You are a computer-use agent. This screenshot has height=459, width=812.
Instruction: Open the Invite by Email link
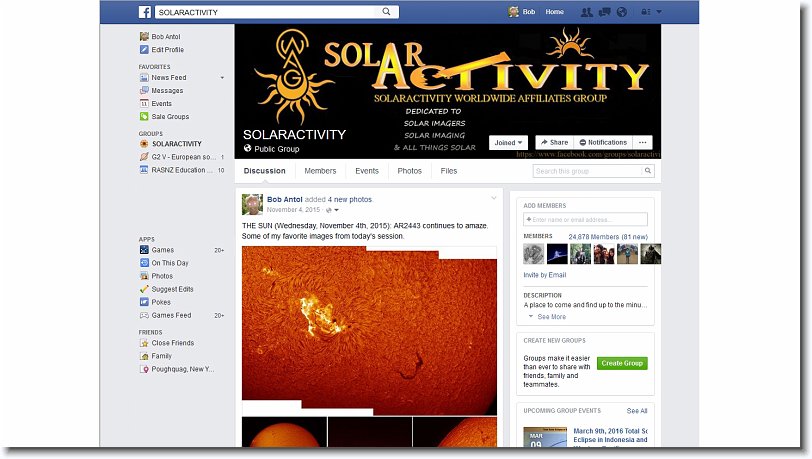544,275
